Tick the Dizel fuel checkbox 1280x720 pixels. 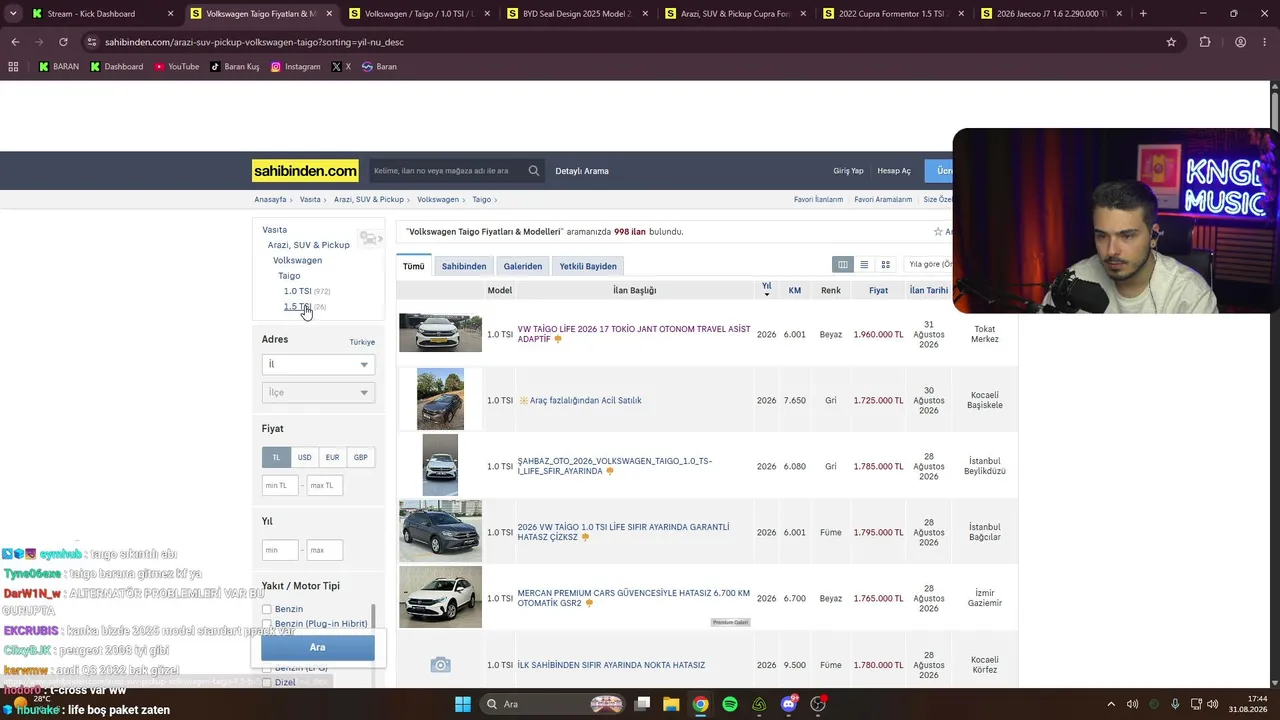tap(267, 683)
